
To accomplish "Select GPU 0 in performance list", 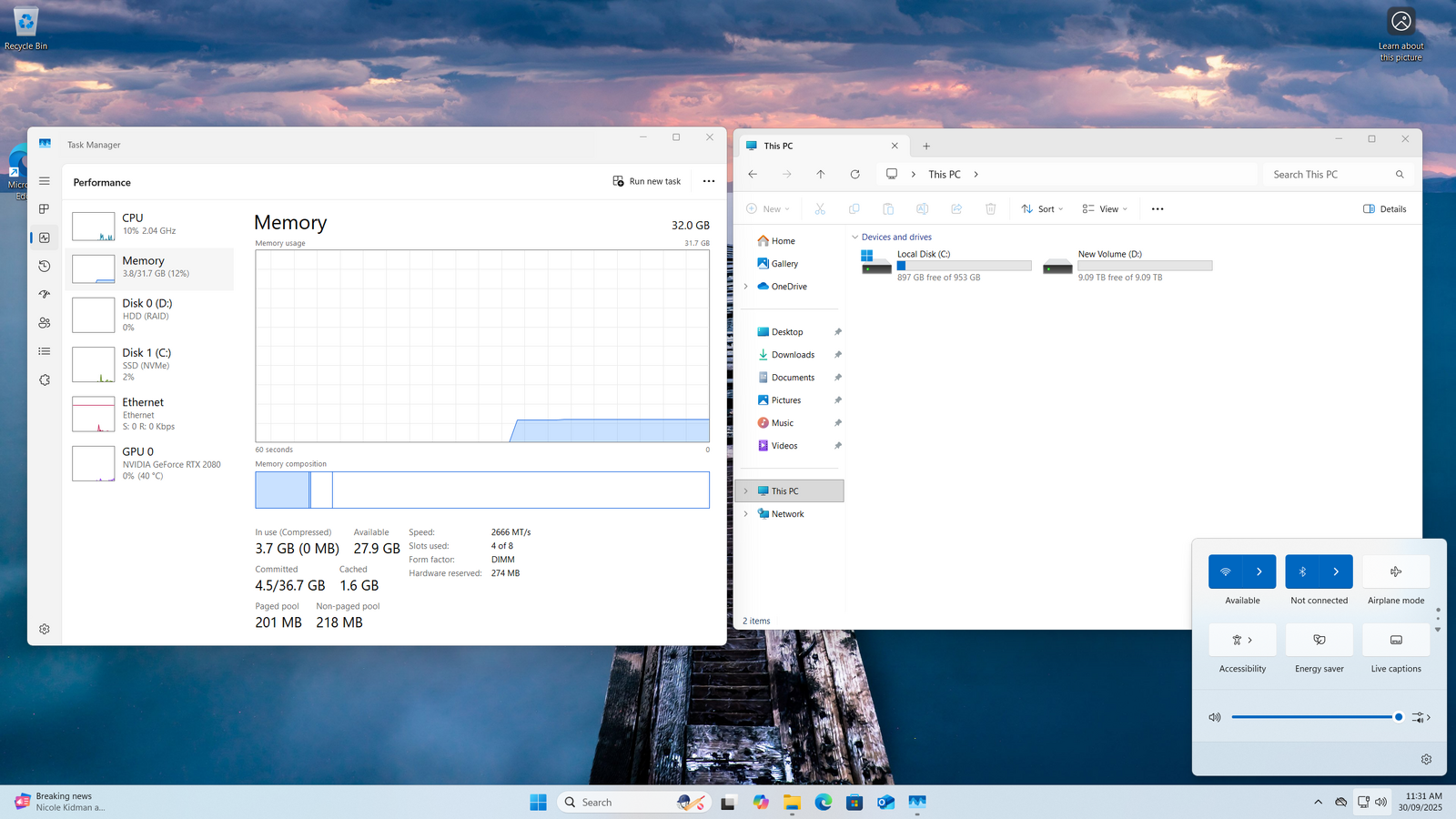I will 150,463.
